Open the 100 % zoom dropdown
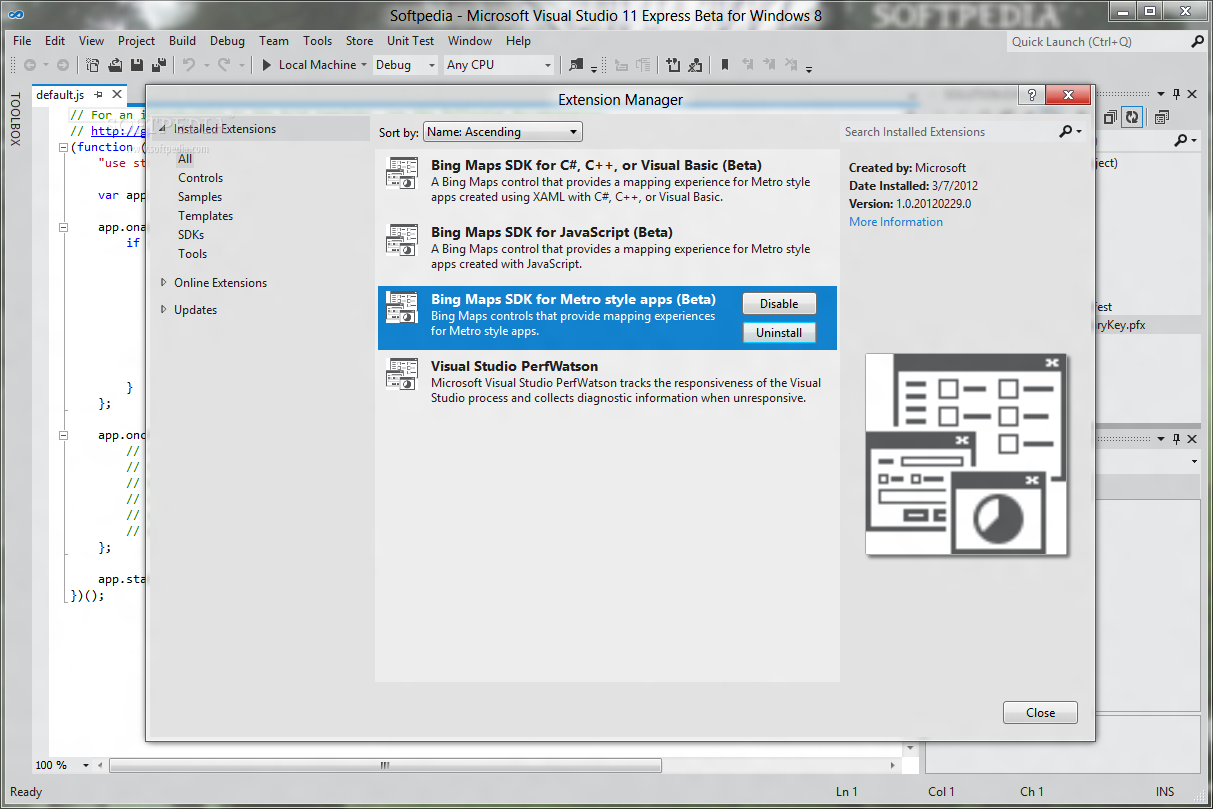Screen dimensions: 1213x809 86,766
